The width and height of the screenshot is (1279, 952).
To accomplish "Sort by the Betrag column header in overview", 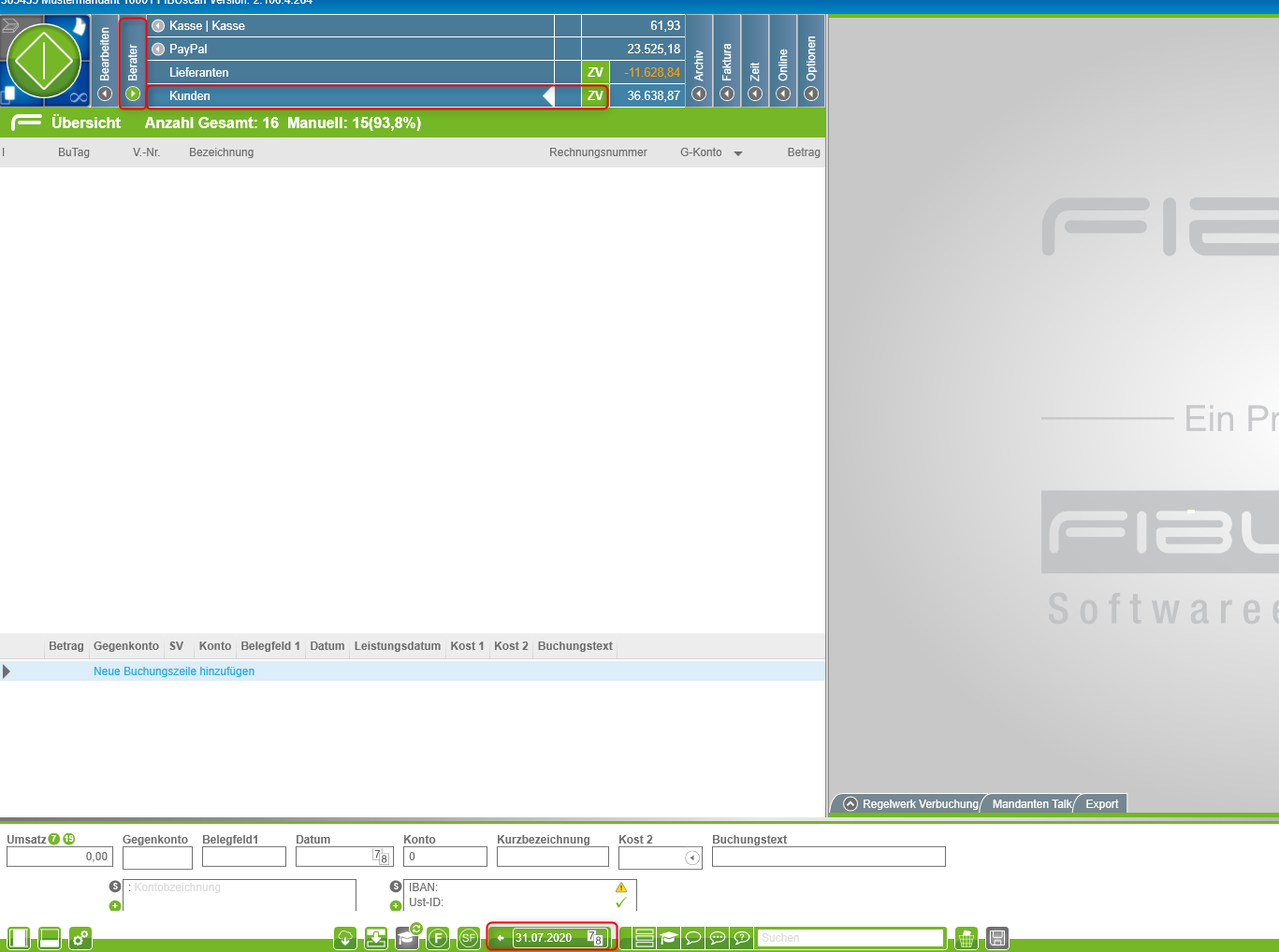I will coord(804,152).
